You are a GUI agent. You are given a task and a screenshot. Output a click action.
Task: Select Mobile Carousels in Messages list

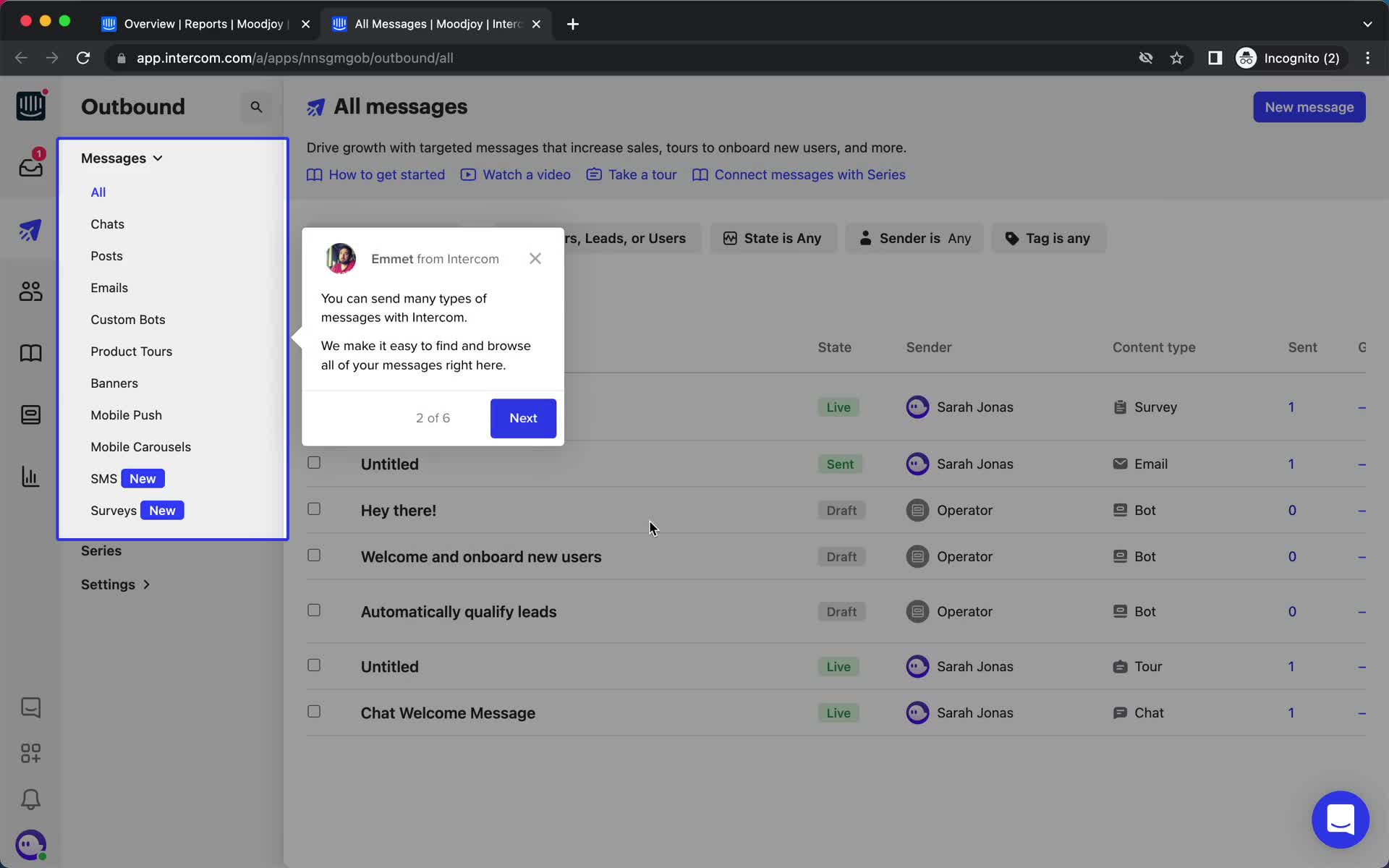[140, 447]
